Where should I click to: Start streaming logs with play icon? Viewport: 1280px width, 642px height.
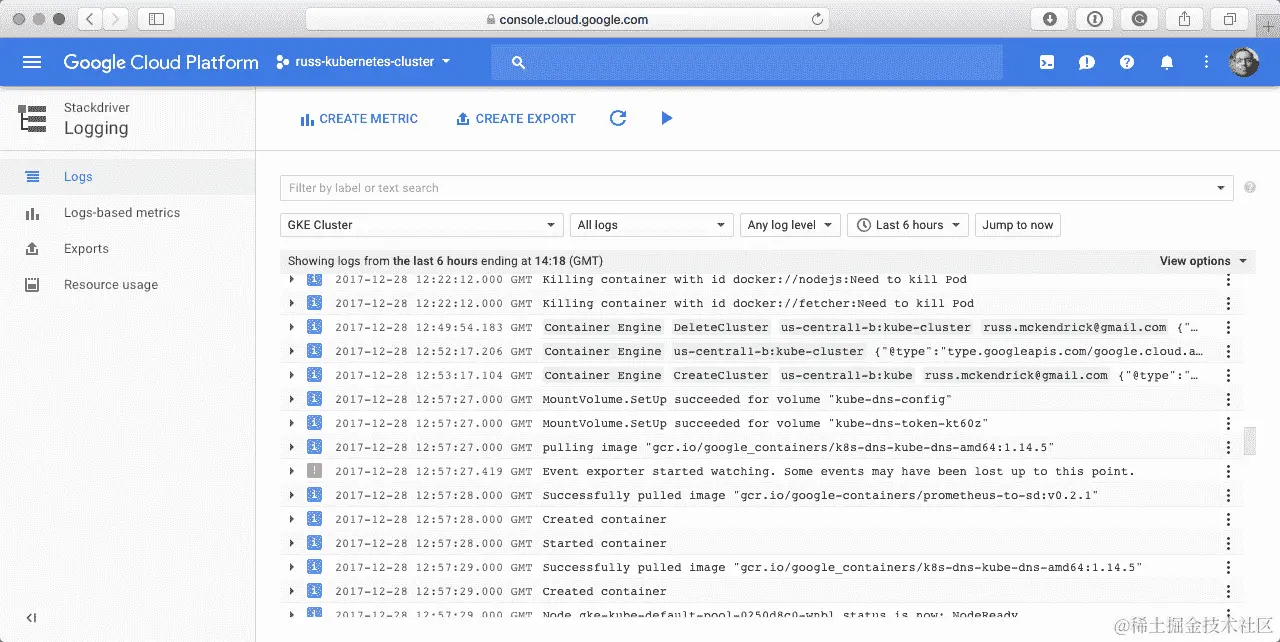pyautogui.click(x=667, y=118)
